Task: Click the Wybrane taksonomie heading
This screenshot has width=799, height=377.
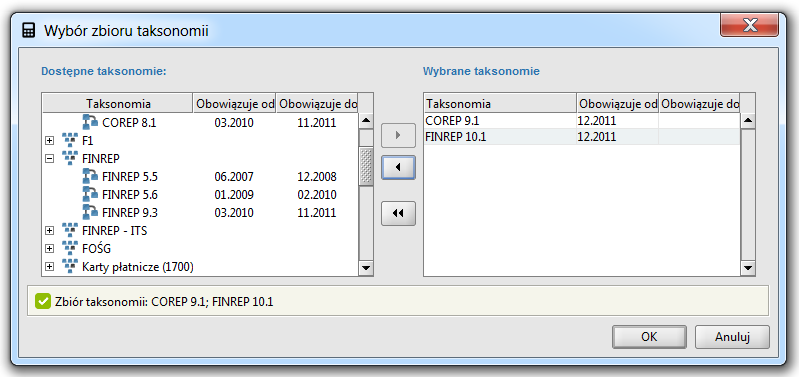Action: [x=481, y=71]
